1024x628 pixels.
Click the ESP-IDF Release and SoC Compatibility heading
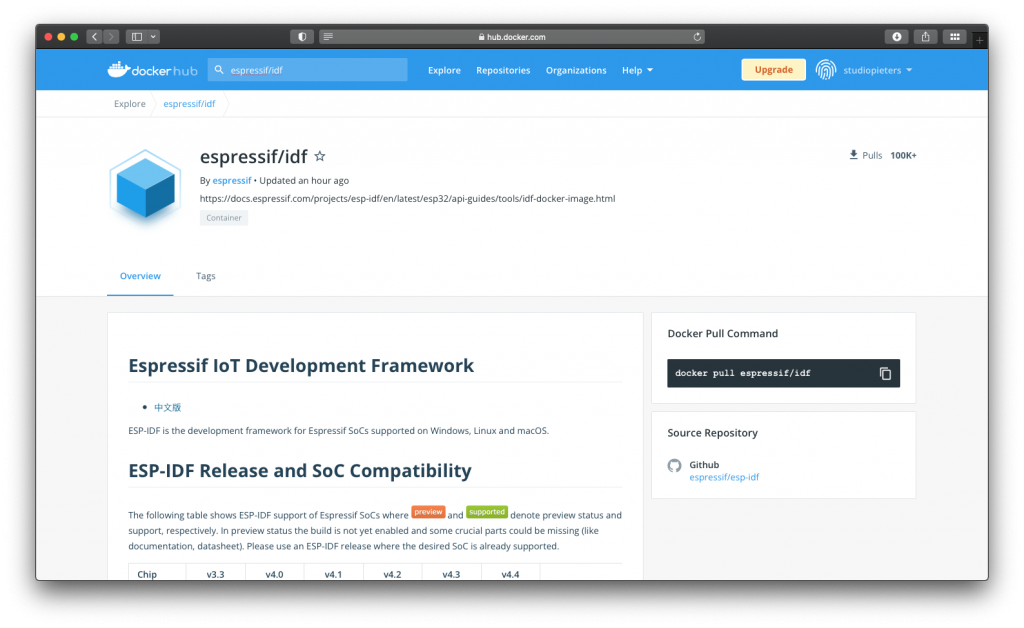(300, 471)
